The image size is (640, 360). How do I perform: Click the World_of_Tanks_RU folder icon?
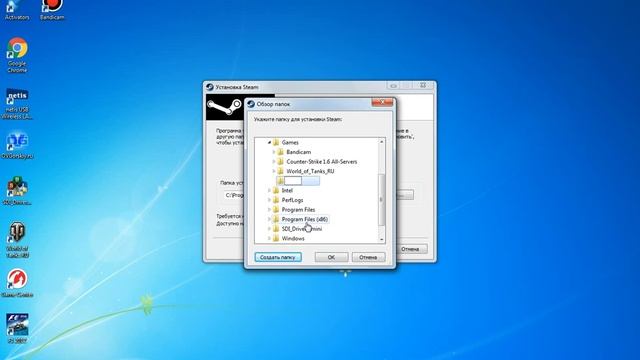pyautogui.click(x=280, y=171)
